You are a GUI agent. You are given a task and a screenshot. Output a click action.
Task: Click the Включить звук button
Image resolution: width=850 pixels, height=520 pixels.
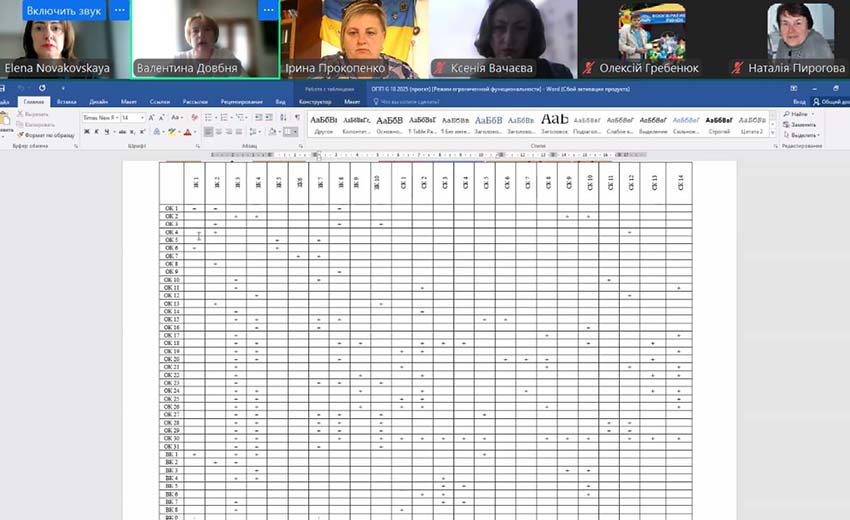click(64, 10)
